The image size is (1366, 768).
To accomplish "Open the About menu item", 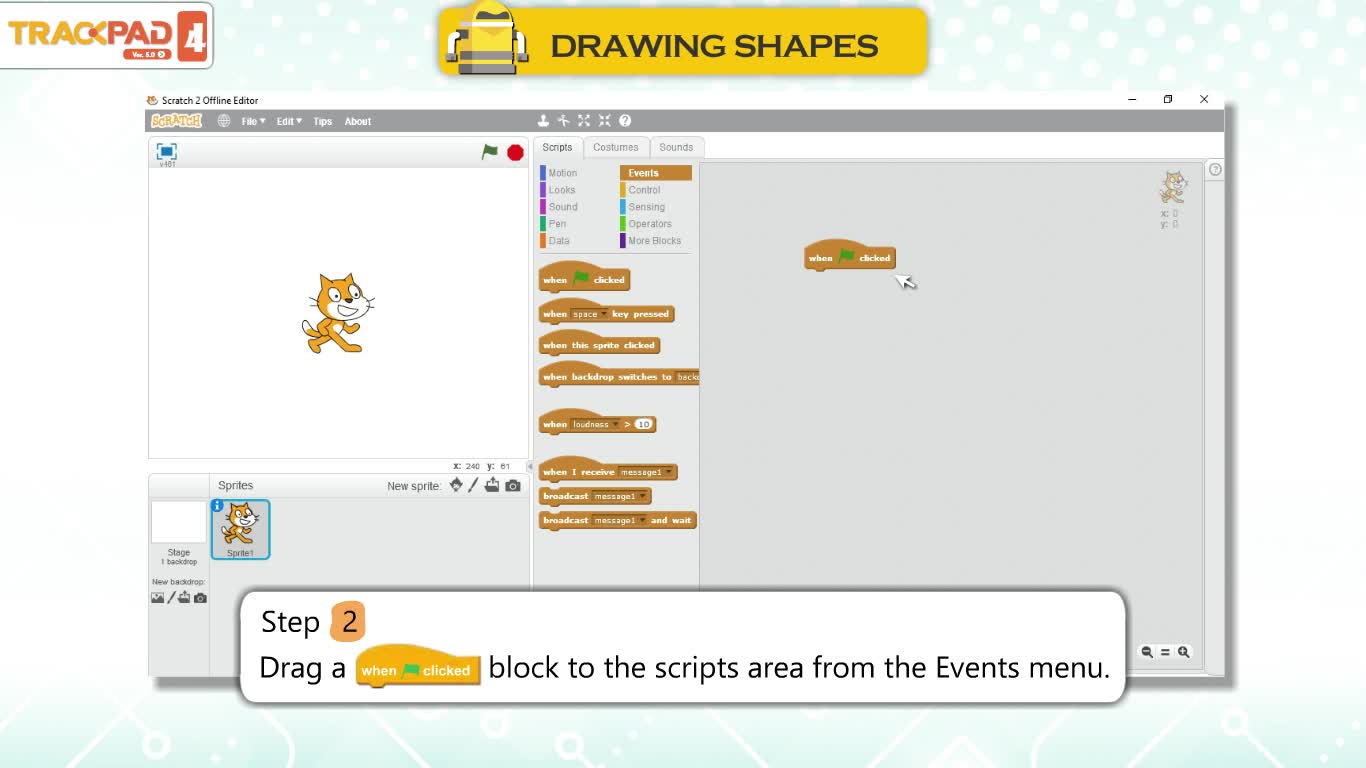I will click(358, 121).
